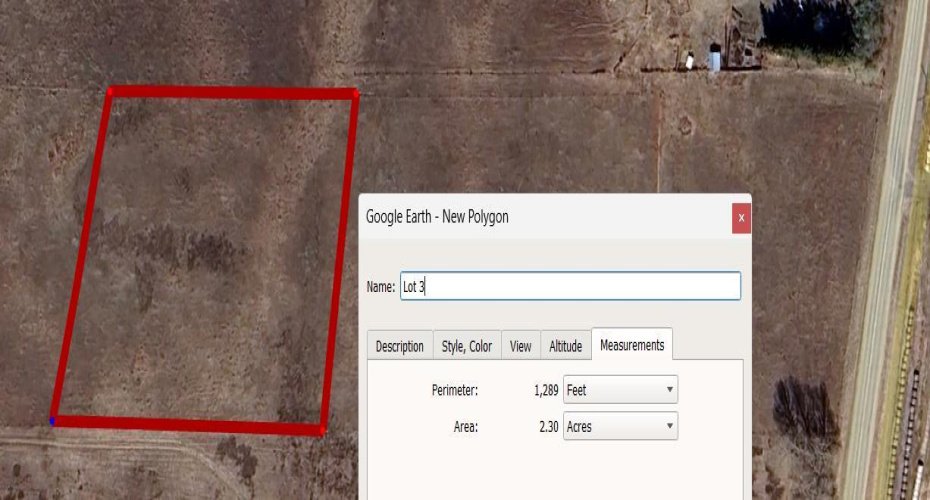
Task: Switch to the Description tab
Action: [x=399, y=346]
